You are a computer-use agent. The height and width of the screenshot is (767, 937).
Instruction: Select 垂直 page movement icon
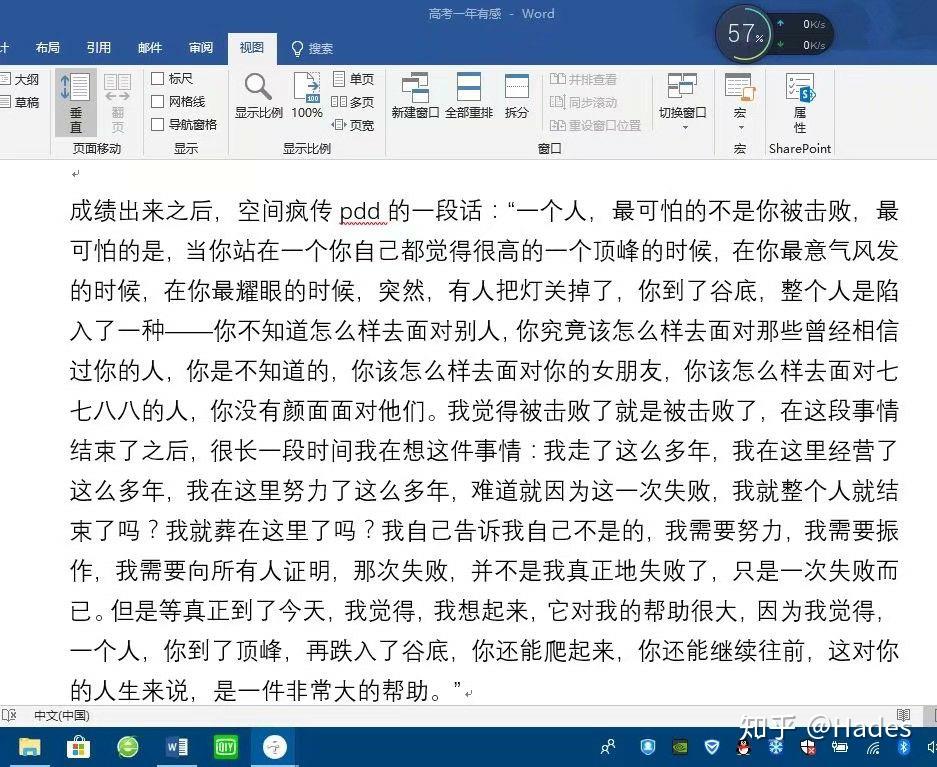click(x=75, y=103)
